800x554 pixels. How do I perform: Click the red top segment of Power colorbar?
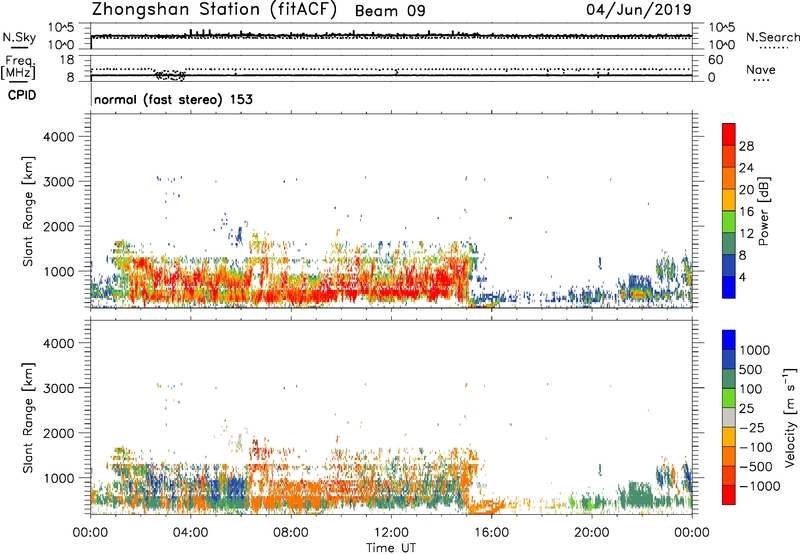click(x=729, y=134)
